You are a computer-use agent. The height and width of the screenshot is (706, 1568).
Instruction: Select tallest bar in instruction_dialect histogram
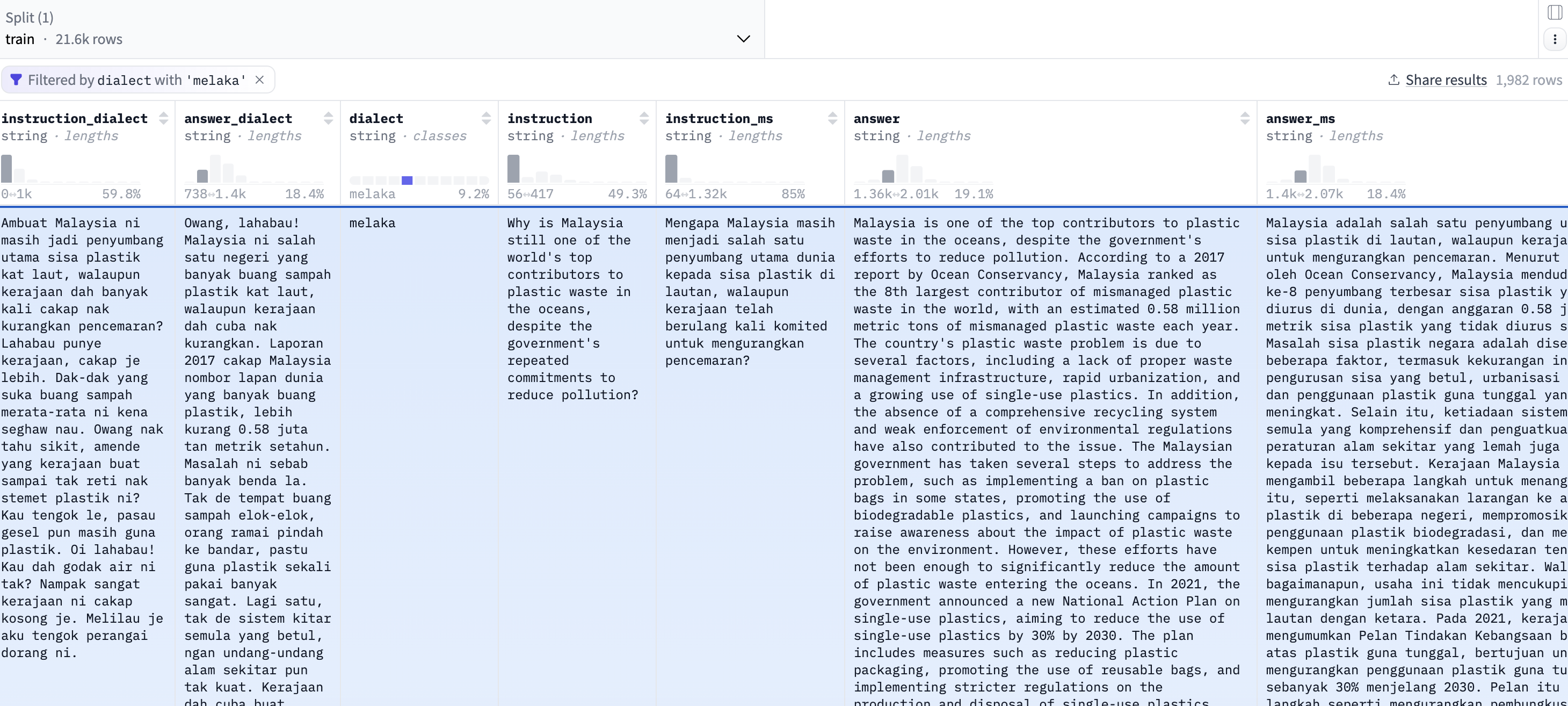(6, 169)
